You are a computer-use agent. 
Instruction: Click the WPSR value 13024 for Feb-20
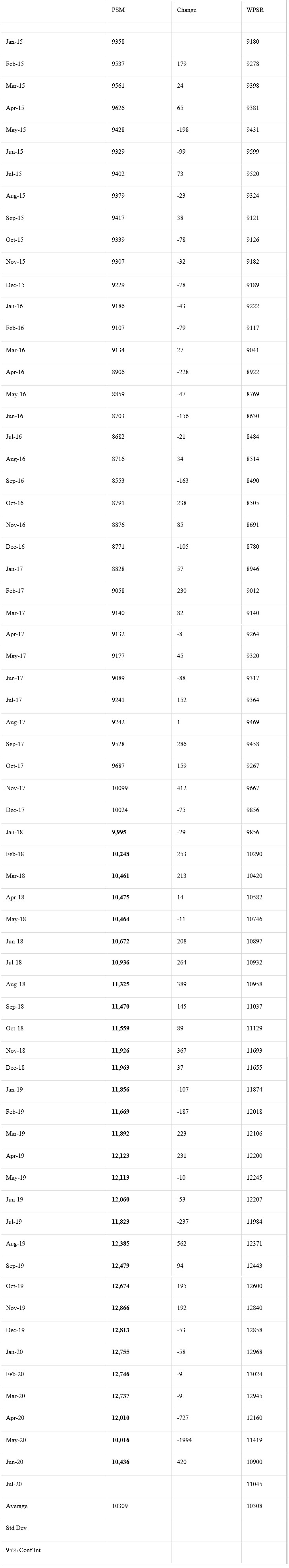(x=254, y=1375)
